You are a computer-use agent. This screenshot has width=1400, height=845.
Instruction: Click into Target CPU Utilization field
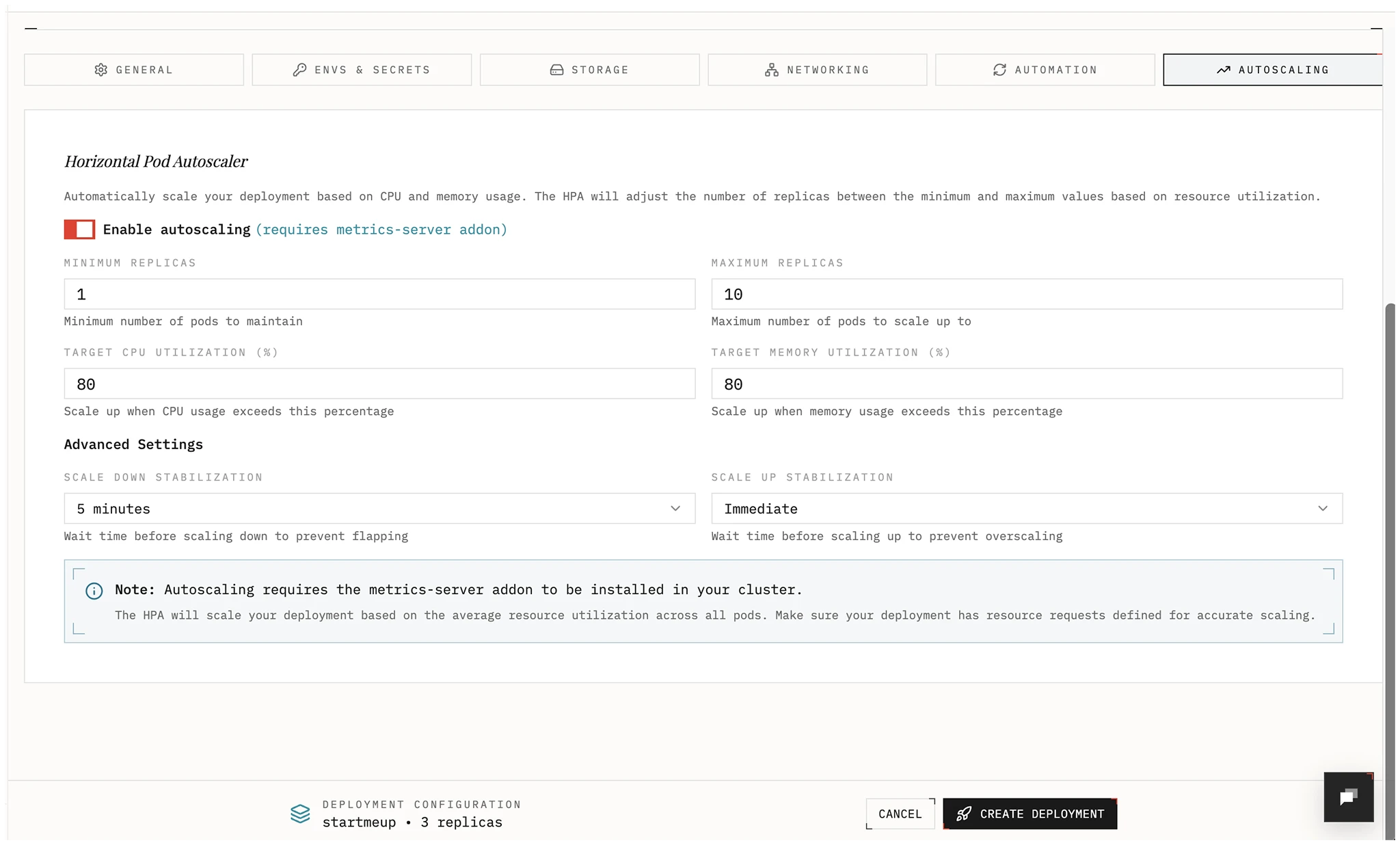pos(379,384)
